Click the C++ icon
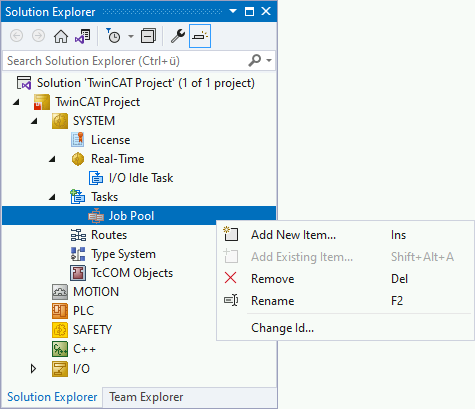This screenshot has height=409, width=475. tap(60, 349)
